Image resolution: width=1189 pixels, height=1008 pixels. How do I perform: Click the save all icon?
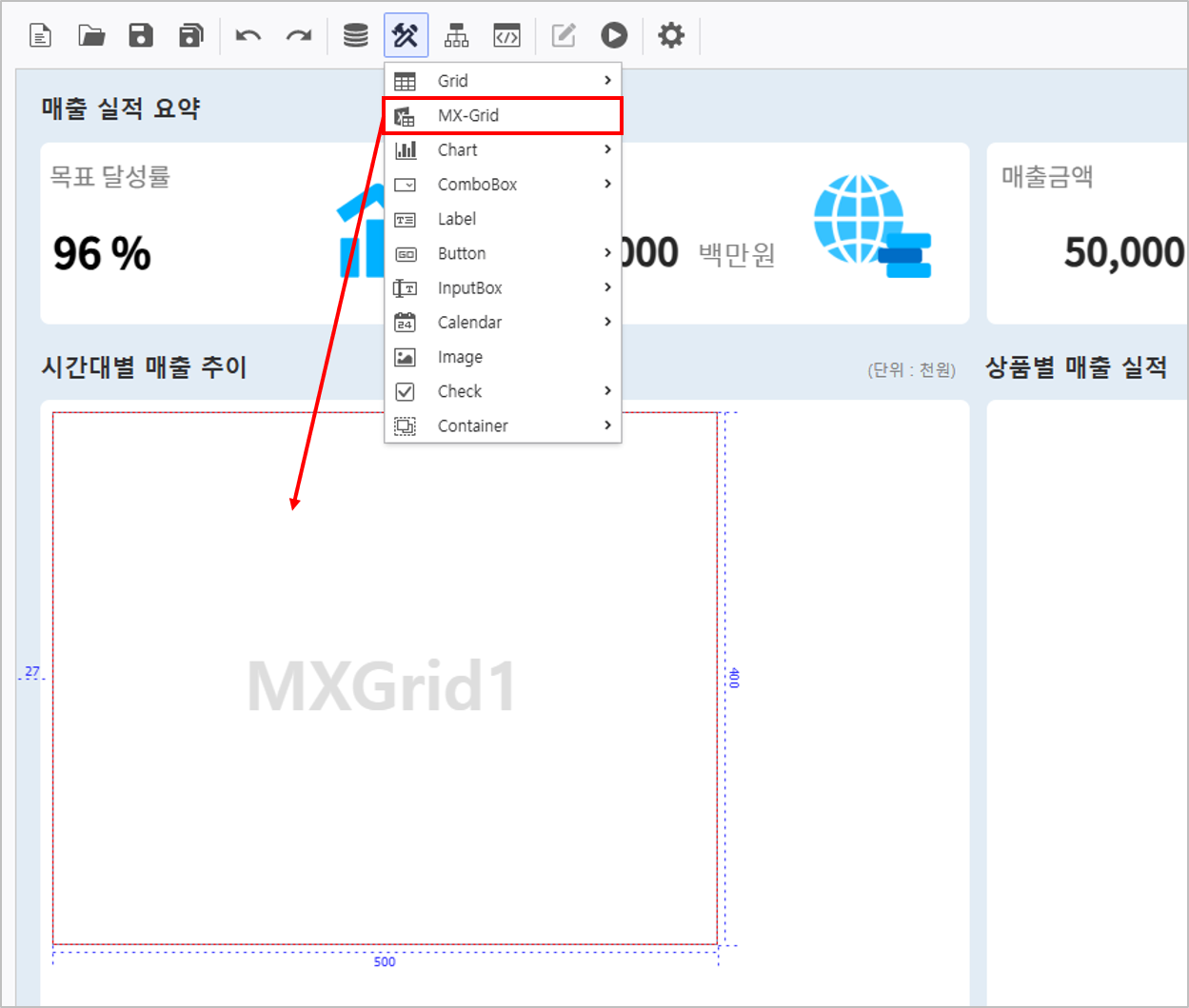click(x=191, y=36)
